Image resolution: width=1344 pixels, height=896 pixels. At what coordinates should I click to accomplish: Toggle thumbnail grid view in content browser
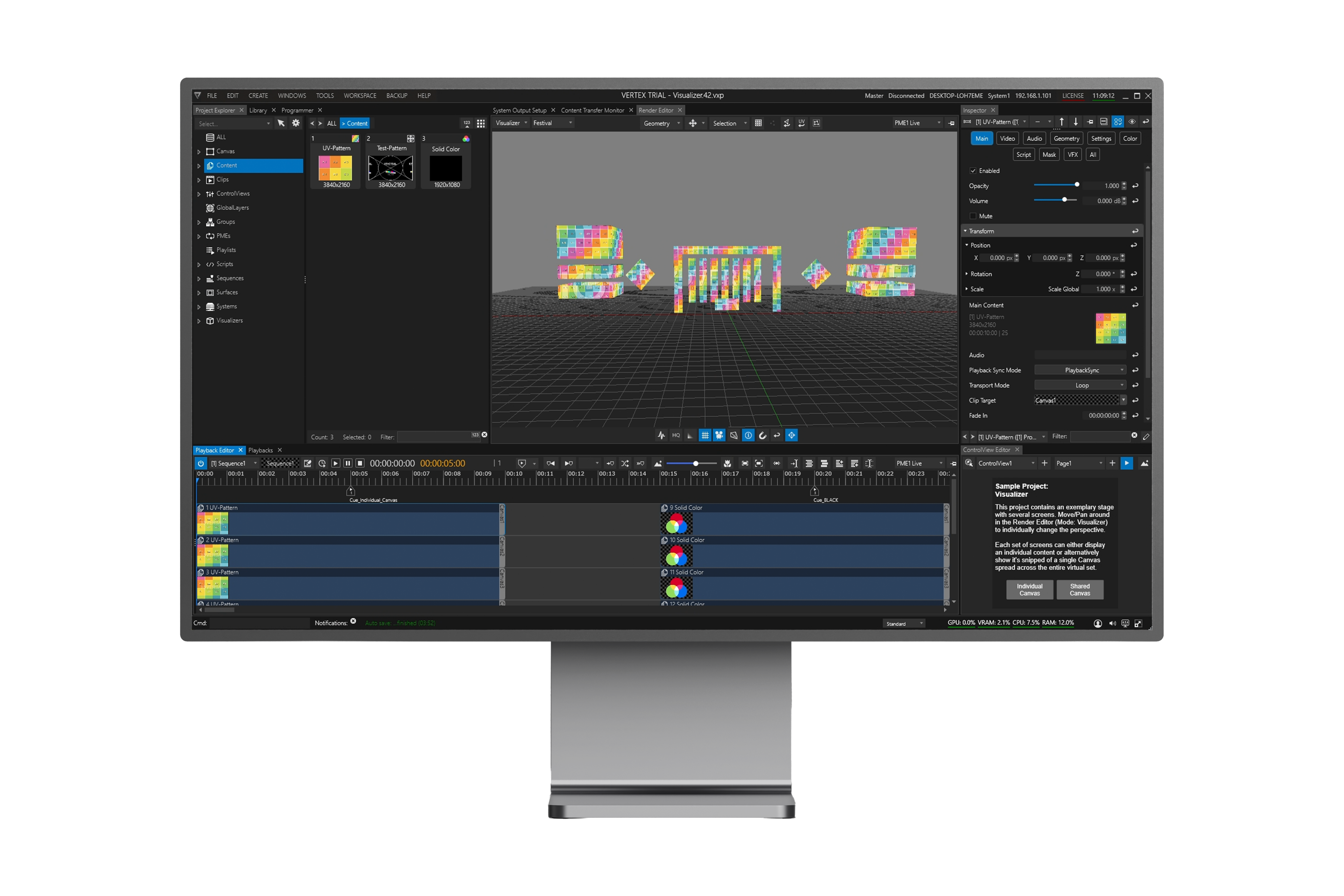(481, 123)
